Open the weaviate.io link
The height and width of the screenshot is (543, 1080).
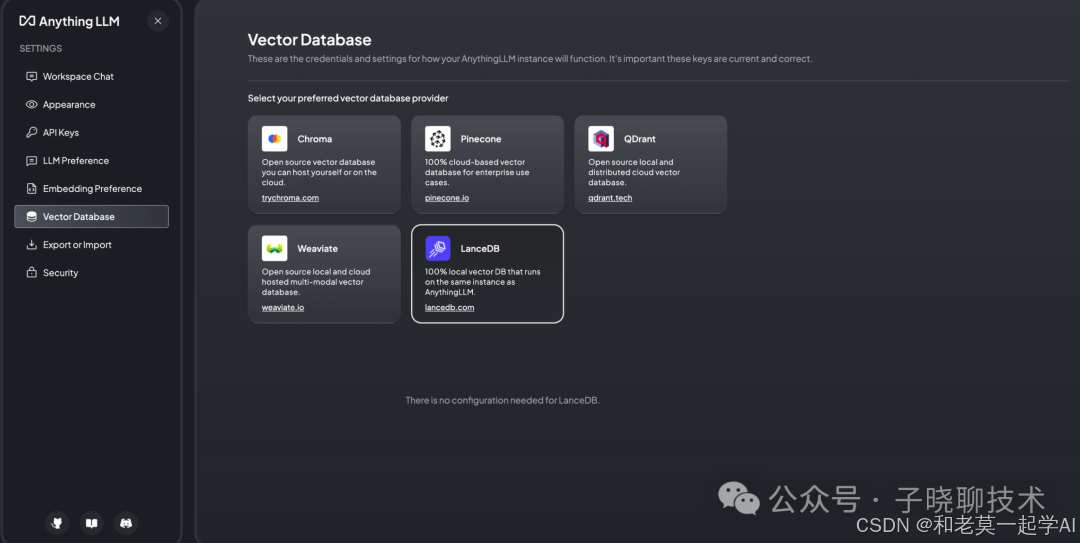(282, 307)
